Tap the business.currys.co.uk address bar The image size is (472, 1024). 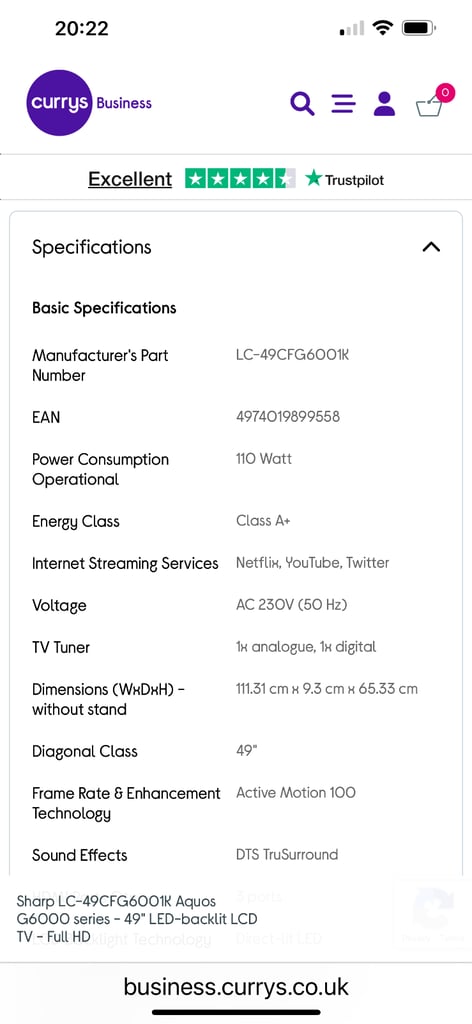coord(236,986)
